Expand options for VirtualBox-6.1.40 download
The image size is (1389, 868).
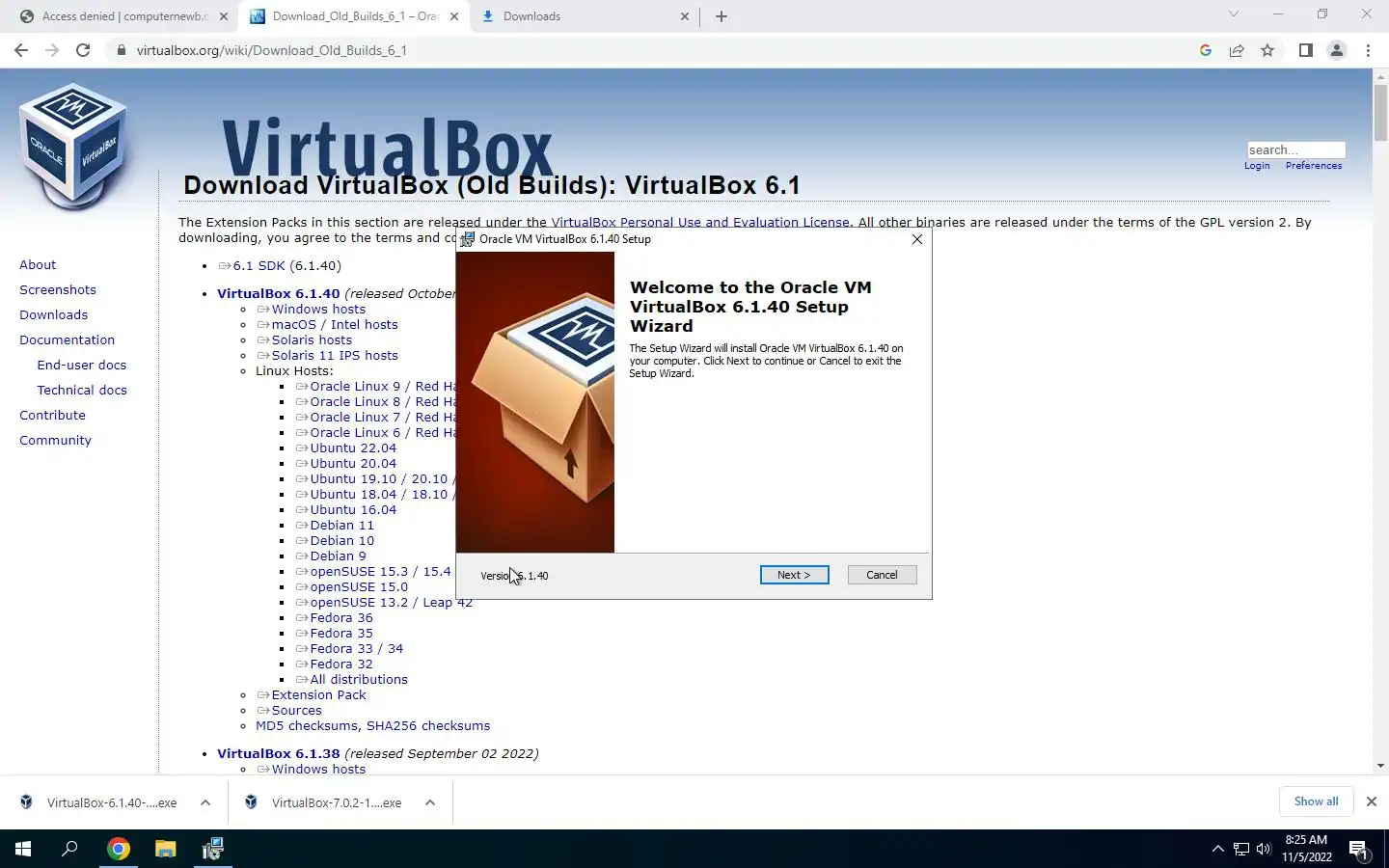tap(205, 802)
